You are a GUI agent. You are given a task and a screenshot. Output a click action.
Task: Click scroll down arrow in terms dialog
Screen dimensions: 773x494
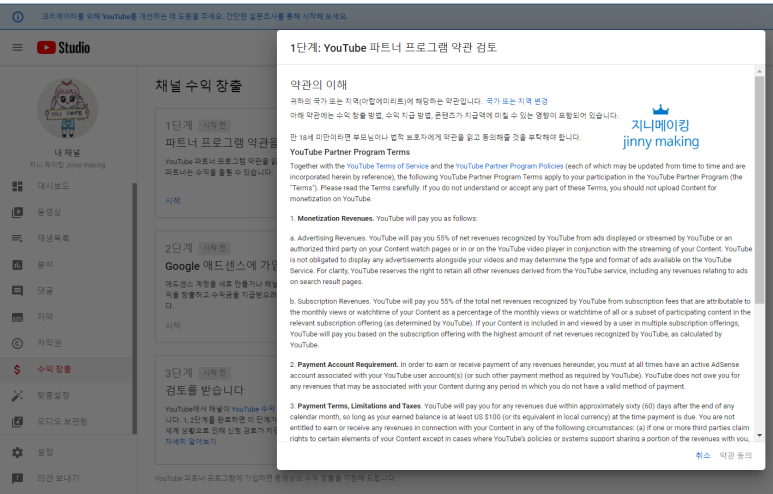(x=759, y=435)
